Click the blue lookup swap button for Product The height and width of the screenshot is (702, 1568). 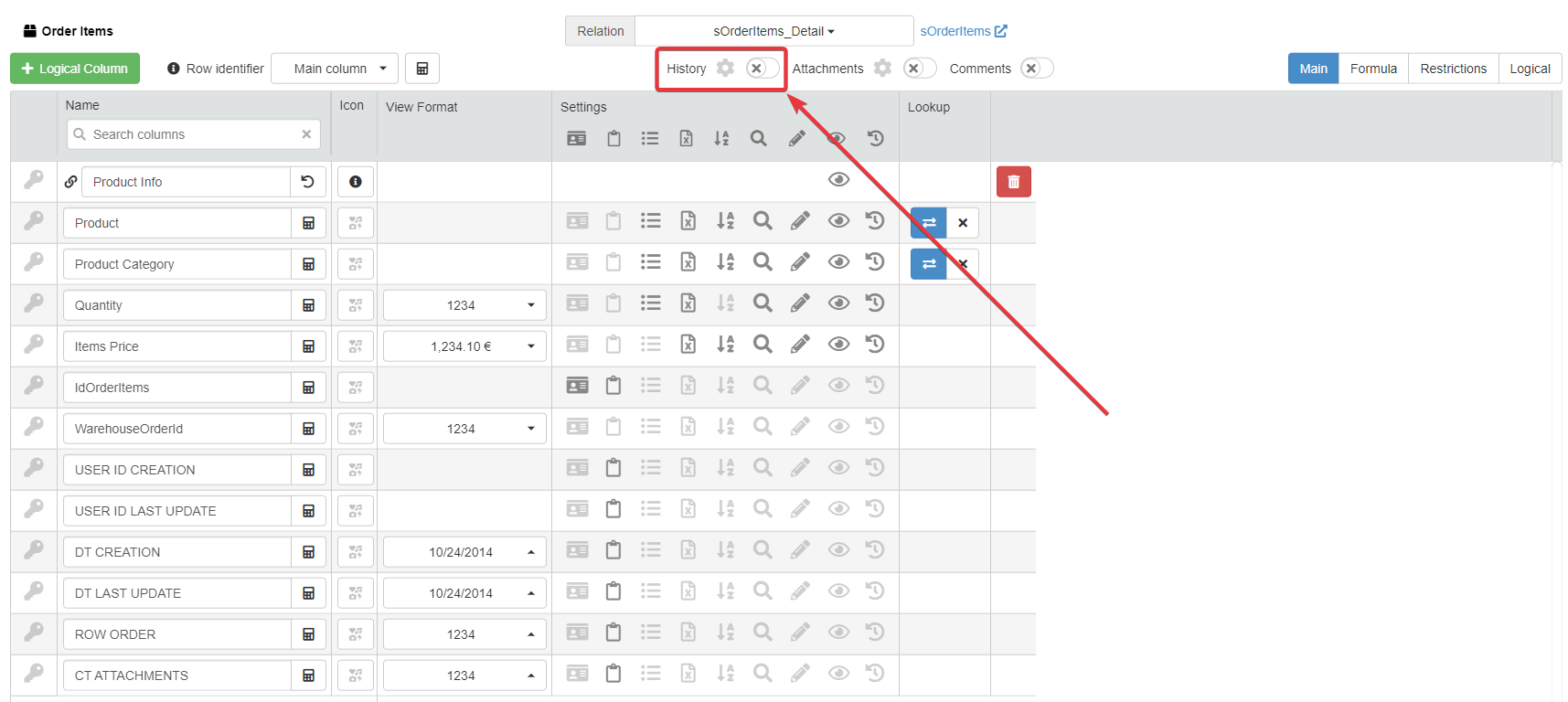[x=928, y=223]
